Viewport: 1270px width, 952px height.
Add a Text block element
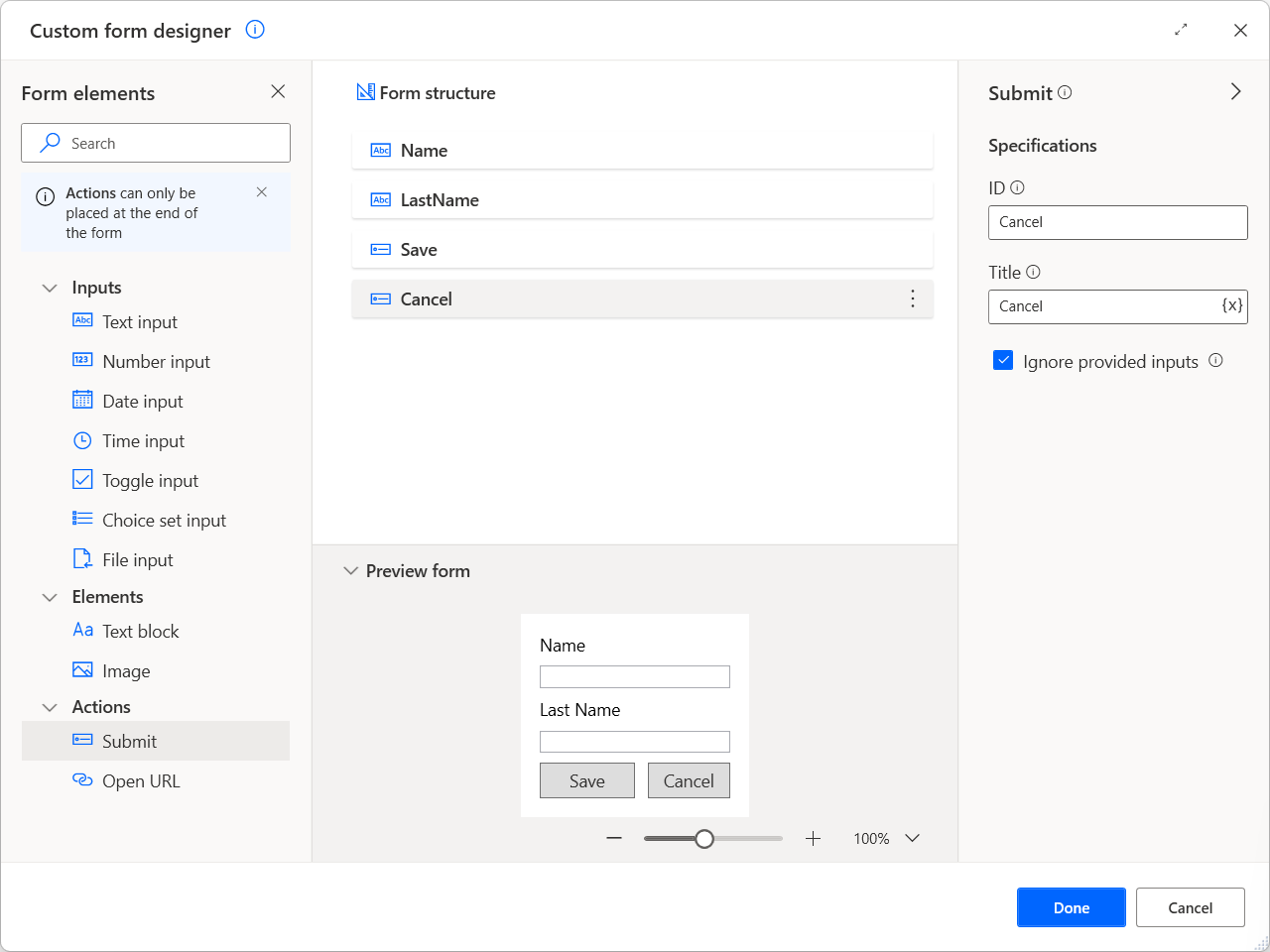click(139, 631)
